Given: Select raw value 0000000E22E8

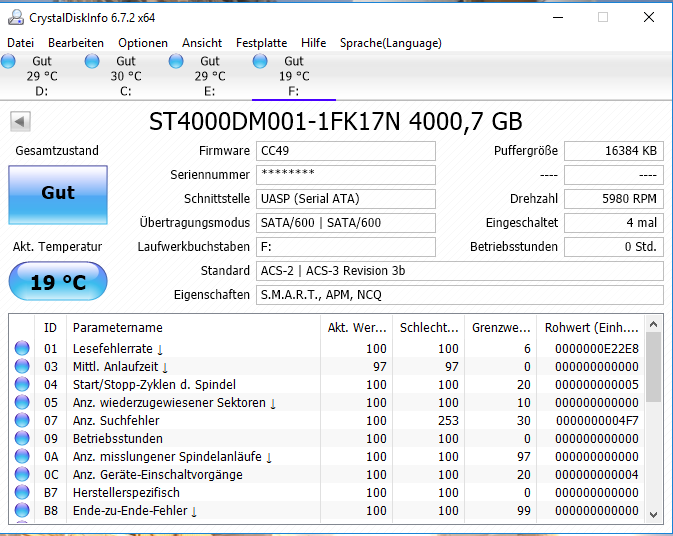Looking at the screenshot, I should (x=597, y=348).
